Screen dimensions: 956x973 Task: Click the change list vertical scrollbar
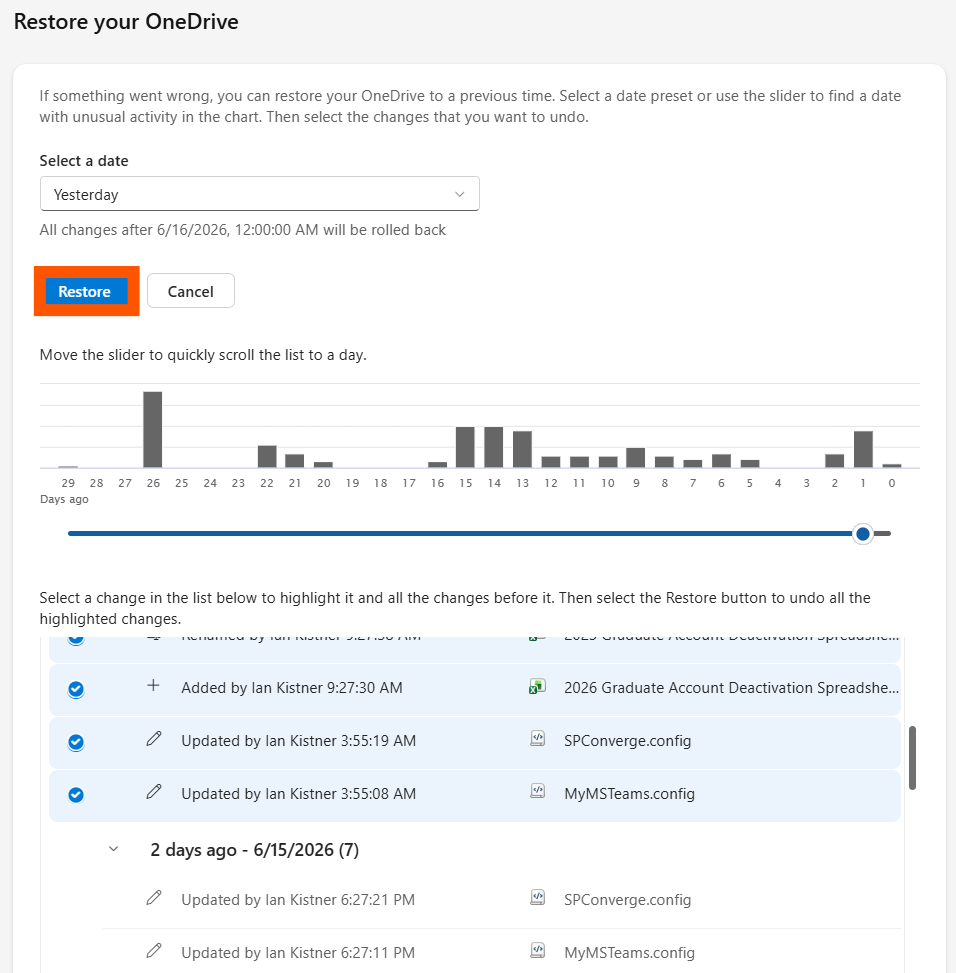tap(912, 758)
